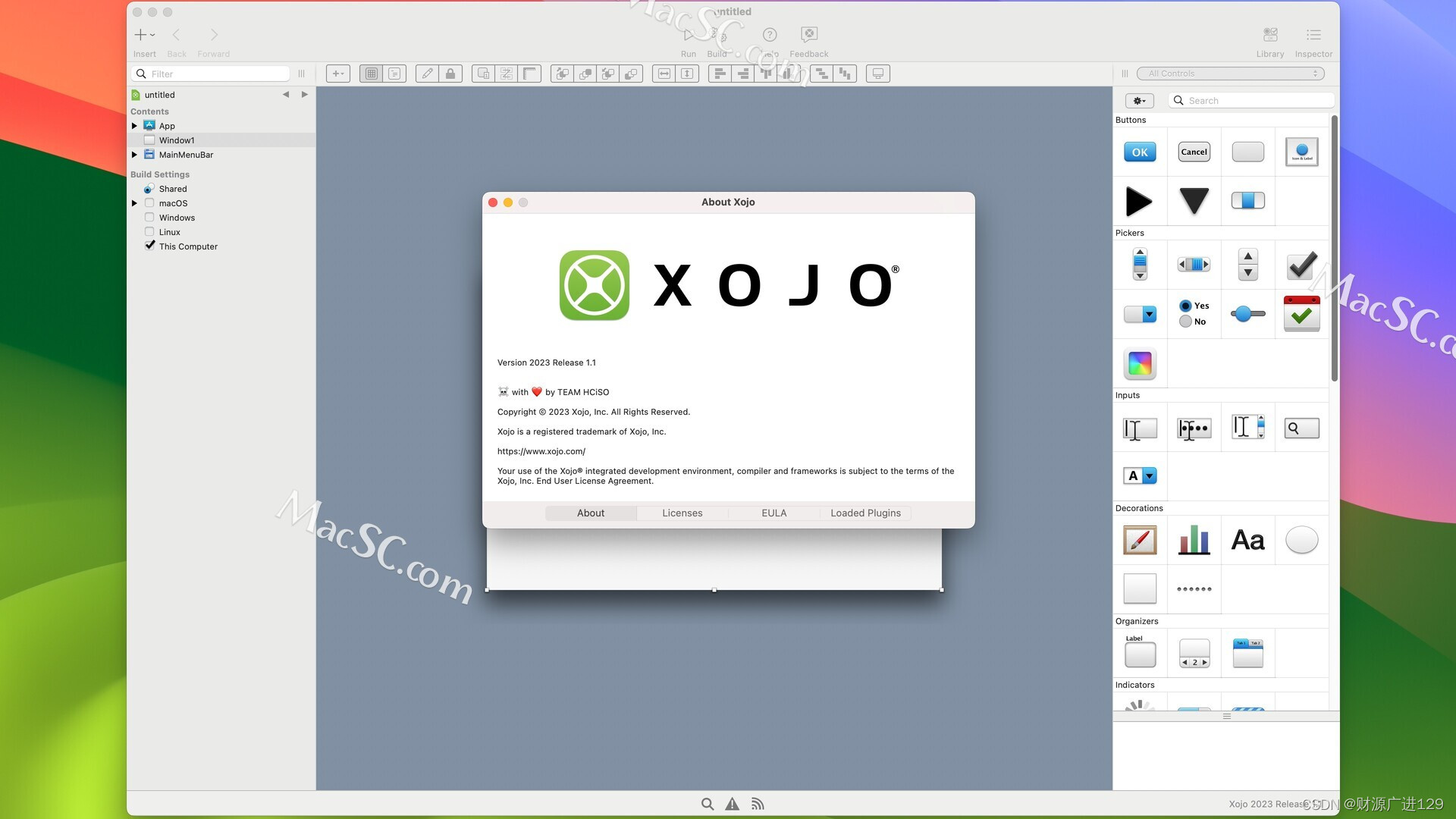Pick the password field control in Inputs
This screenshot has width=1456, height=819.
click(1194, 428)
